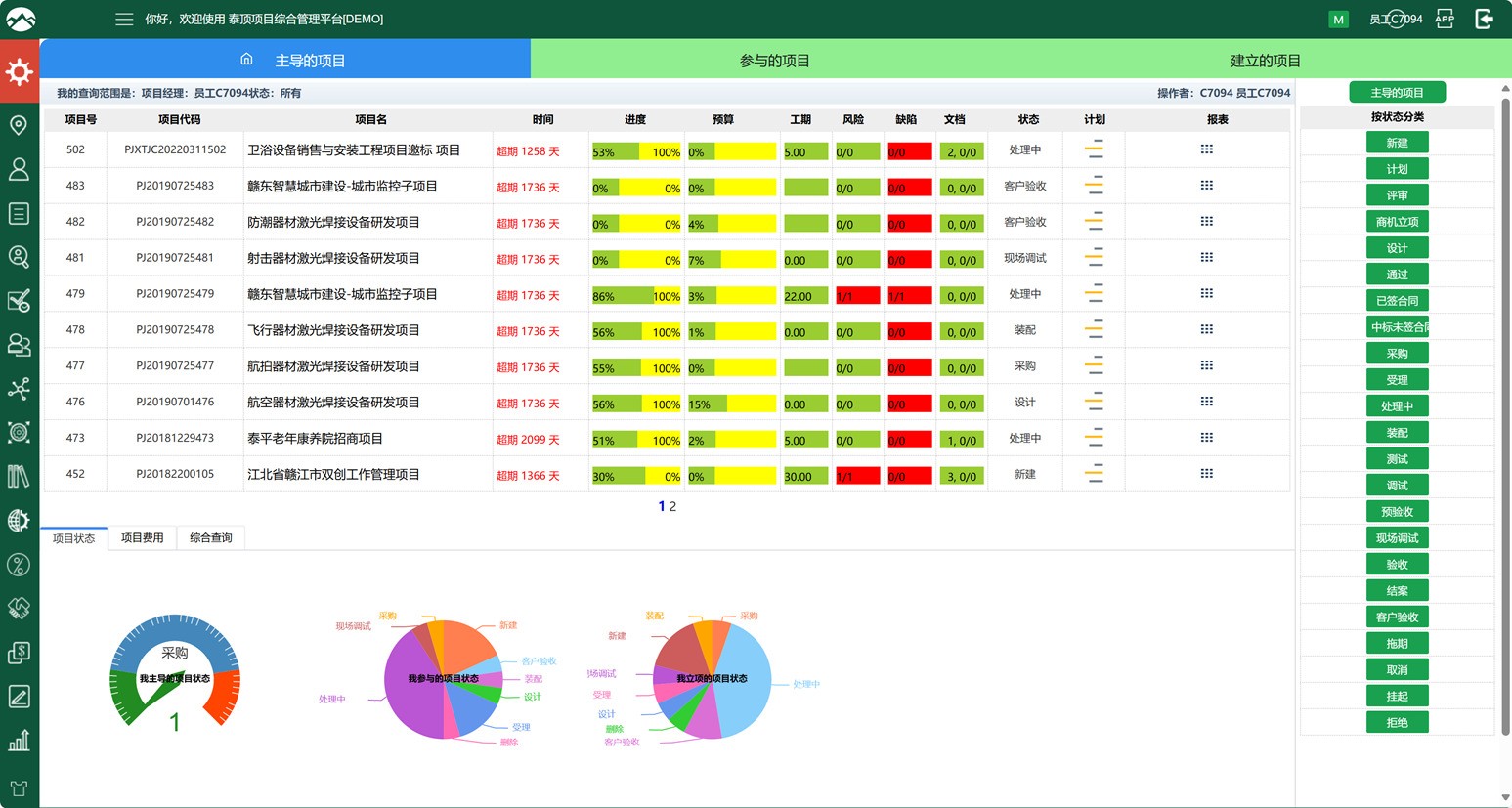1512x808 pixels.
Task: Click the logout icon at the top right
Action: tap(1484, 19)
